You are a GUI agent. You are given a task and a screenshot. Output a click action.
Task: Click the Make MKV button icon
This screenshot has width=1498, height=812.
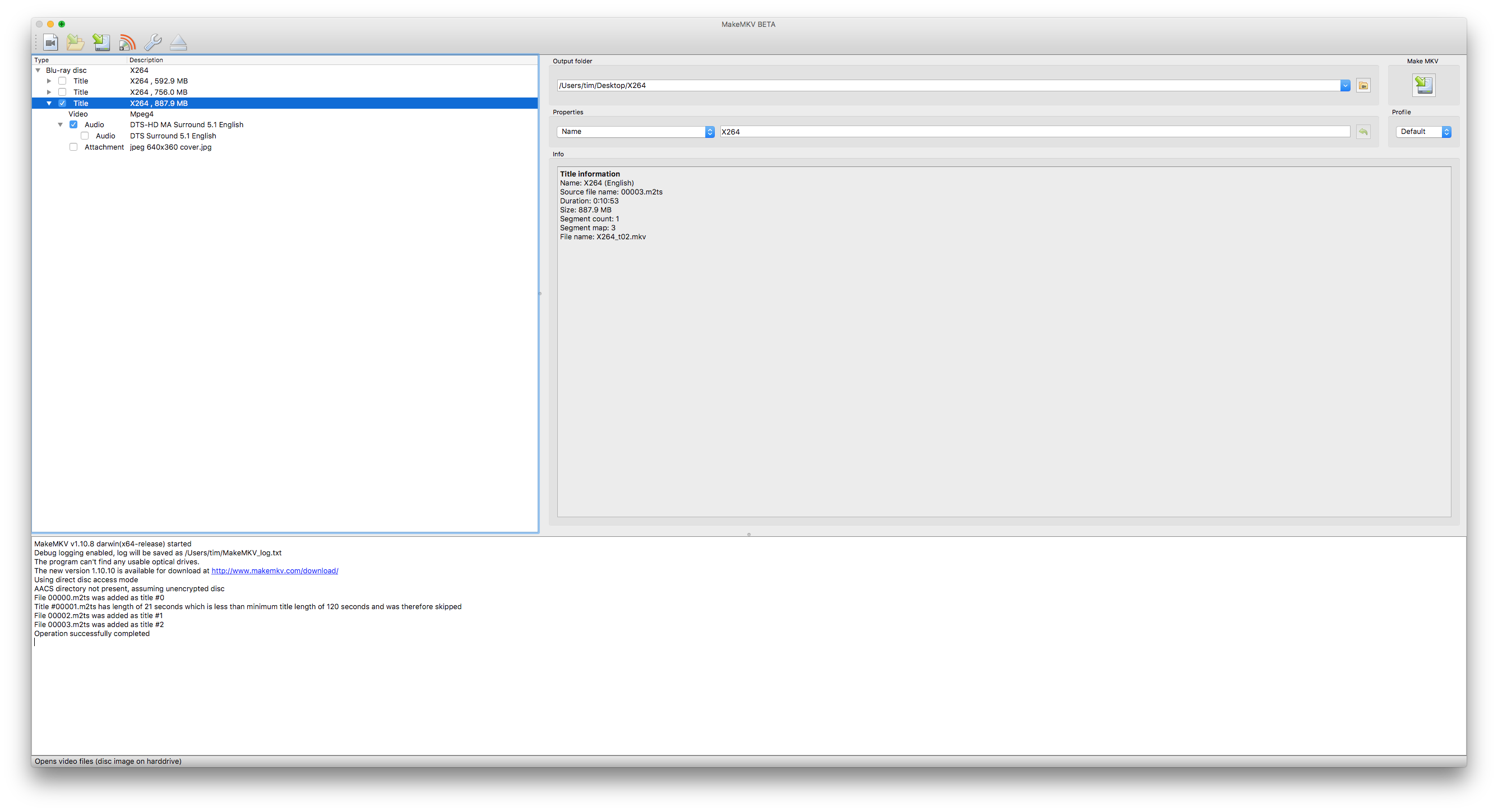(x=1423, y=85)
